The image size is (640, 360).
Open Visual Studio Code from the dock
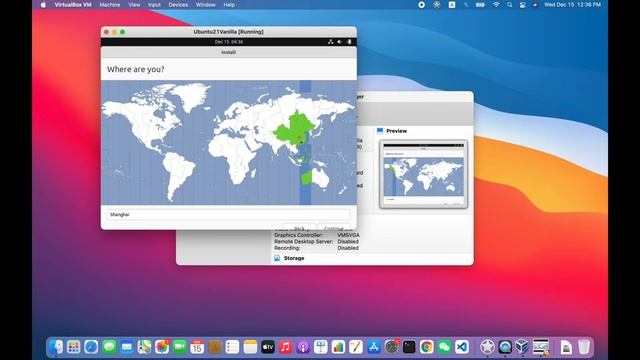(x=462, y=347)
